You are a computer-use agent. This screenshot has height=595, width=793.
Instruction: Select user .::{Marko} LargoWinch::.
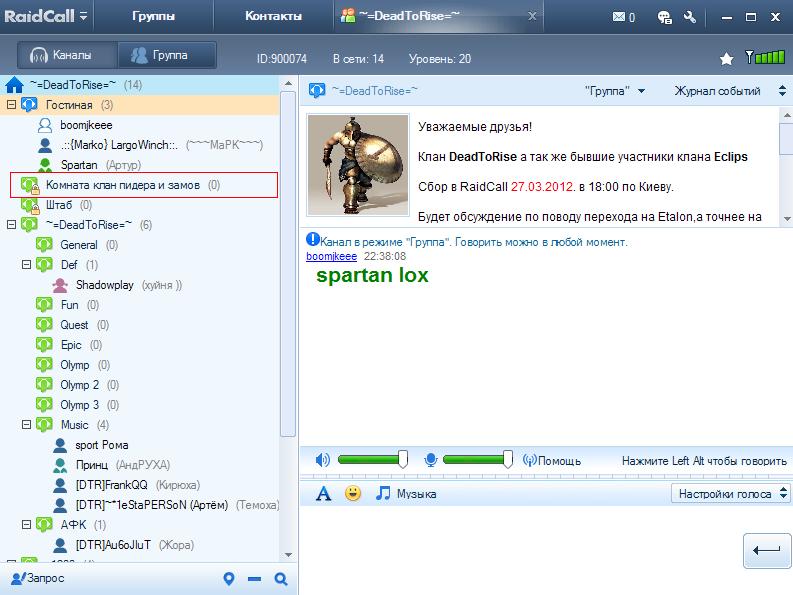(119, 145)
